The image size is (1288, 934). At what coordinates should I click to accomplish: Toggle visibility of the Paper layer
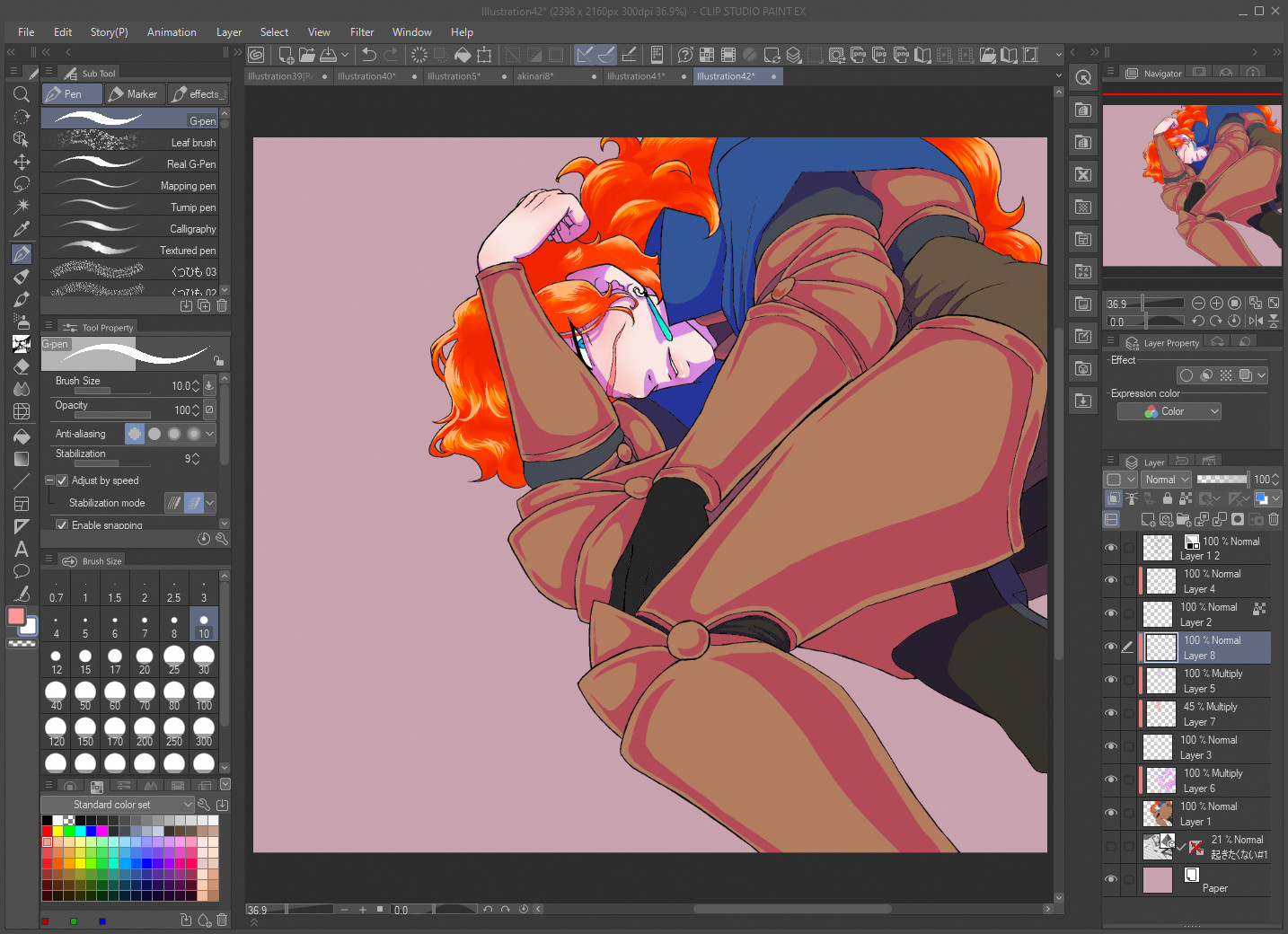(x=1111, y=879)
